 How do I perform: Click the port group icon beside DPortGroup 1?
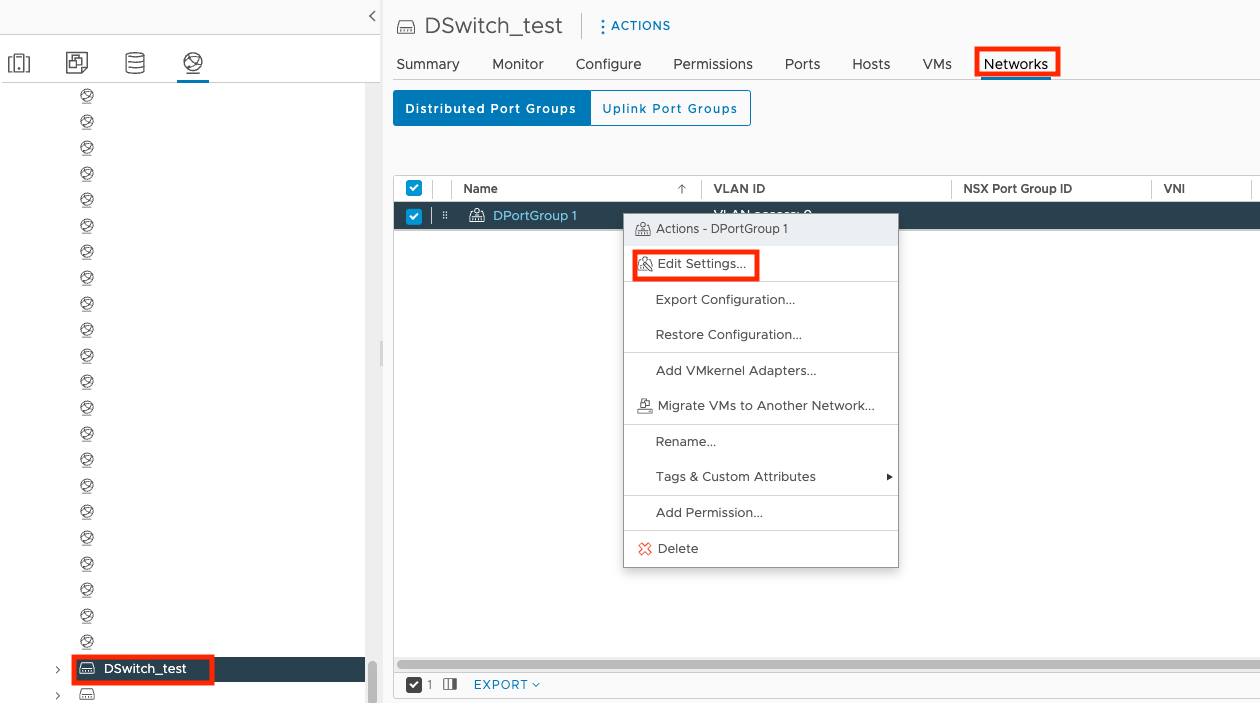(477, 214)
